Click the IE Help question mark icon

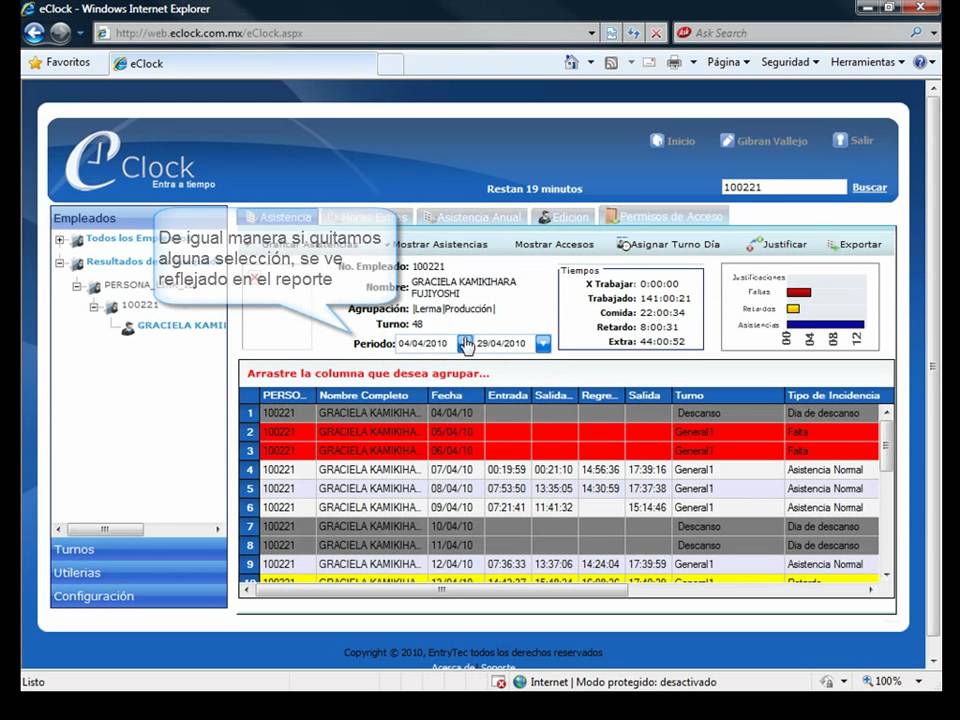pyautogui.click(x=920, y=62)
